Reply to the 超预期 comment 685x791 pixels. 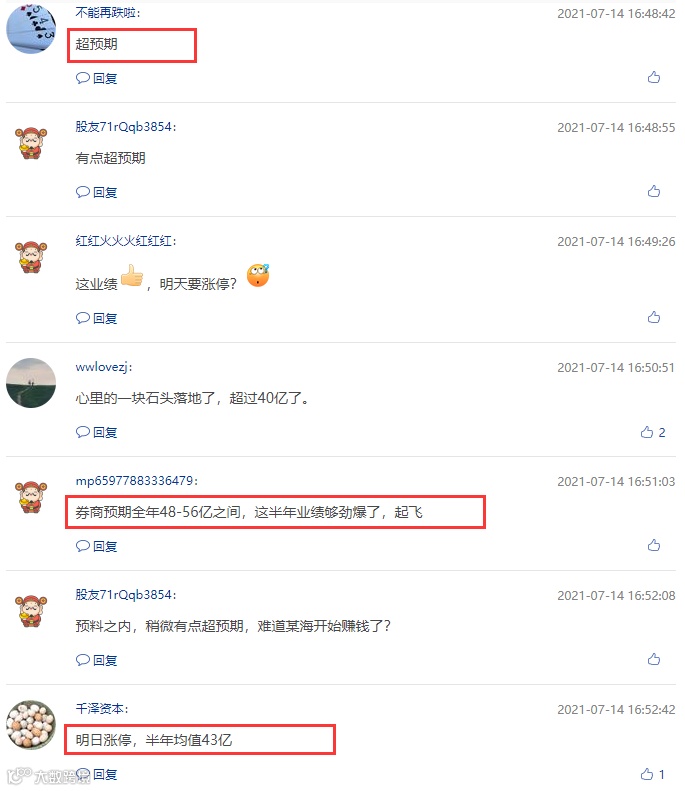[96, 78]
